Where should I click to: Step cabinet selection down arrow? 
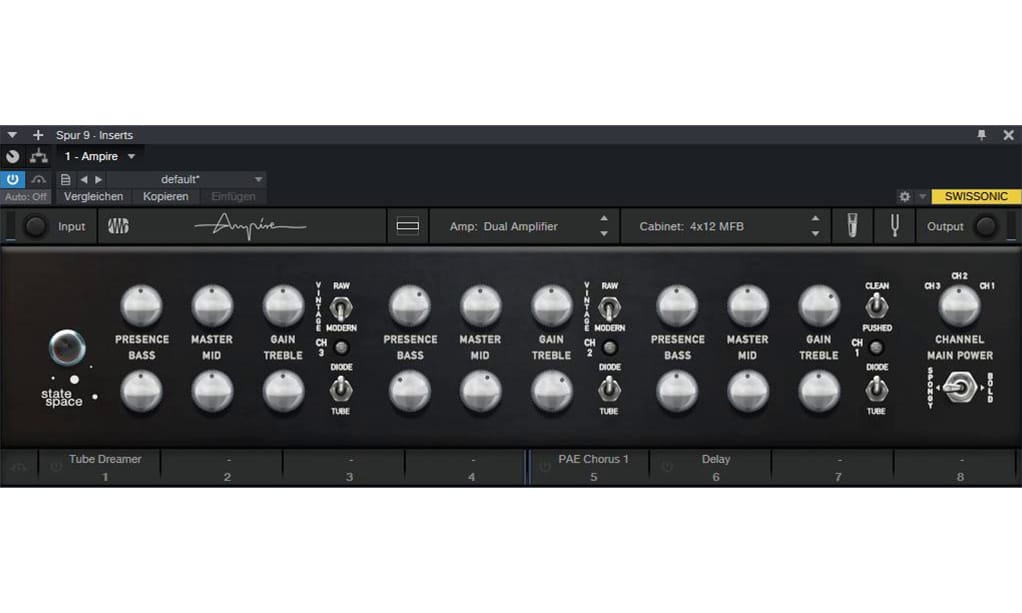(x=815, y=233)
